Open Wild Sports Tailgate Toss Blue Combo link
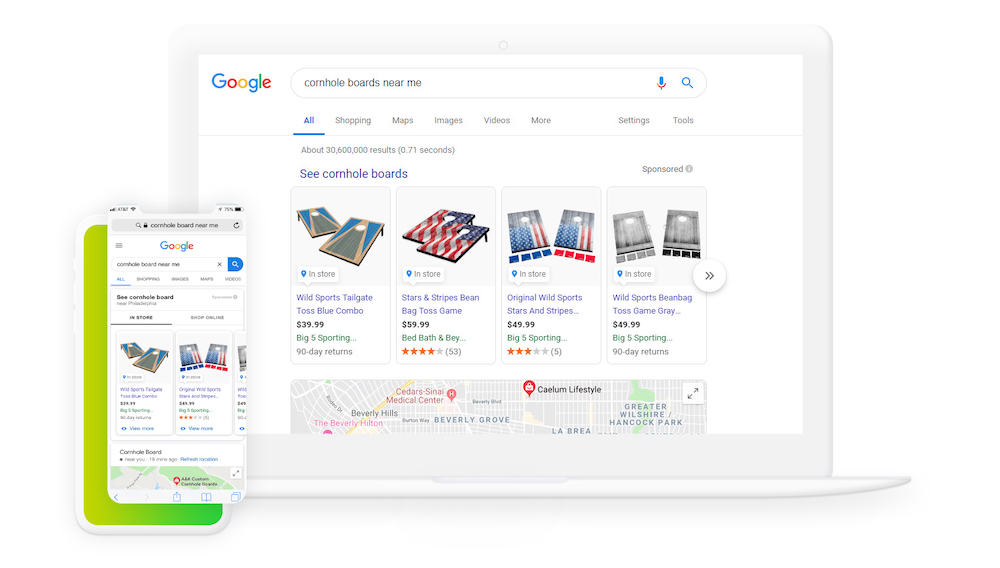The height and width of the screenshot is (568, 1000). tap(334, 304)
